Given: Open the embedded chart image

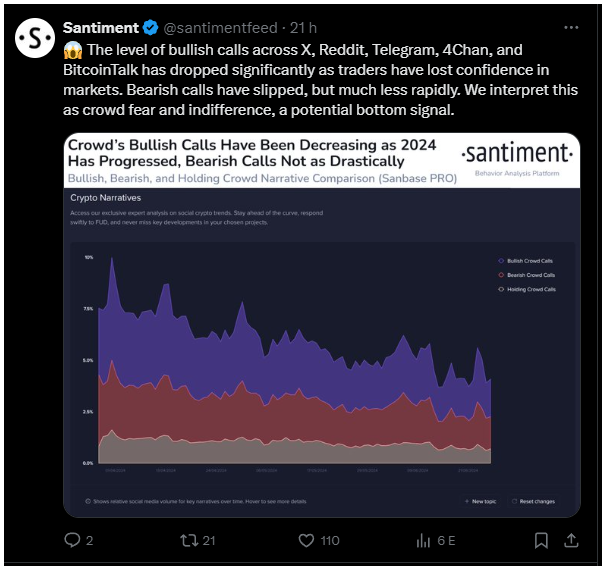Looking at the screenshot, I should click(322, 325).
